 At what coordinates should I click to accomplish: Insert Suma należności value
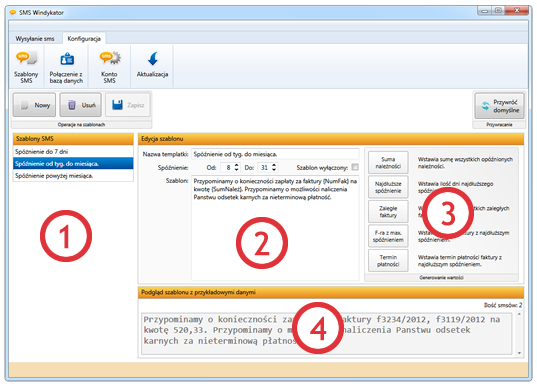[388, 163]
